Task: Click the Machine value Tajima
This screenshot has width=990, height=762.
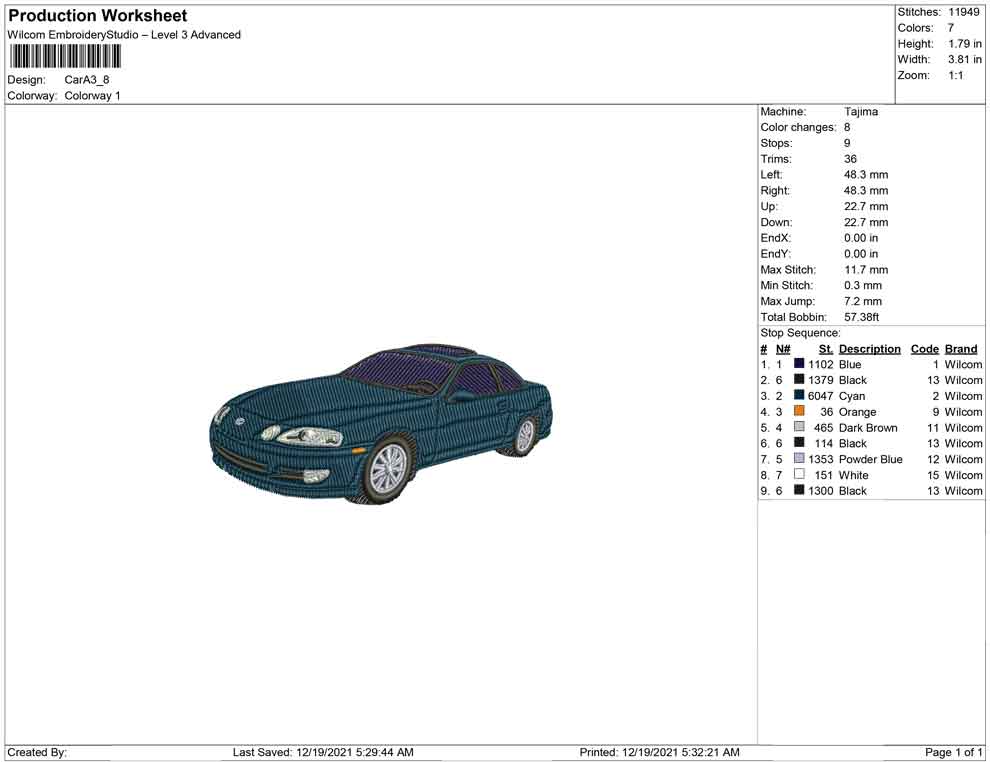Action: [862, 111]
